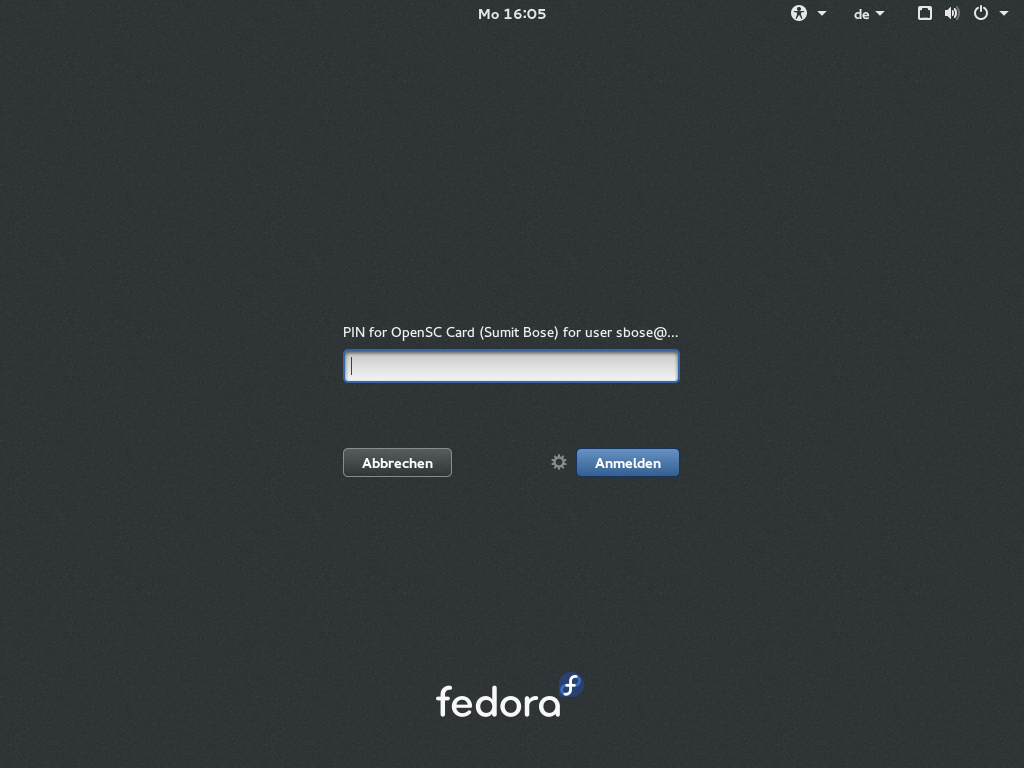
Task: Open the clock showing Mo 16:05
Action: 512,14
